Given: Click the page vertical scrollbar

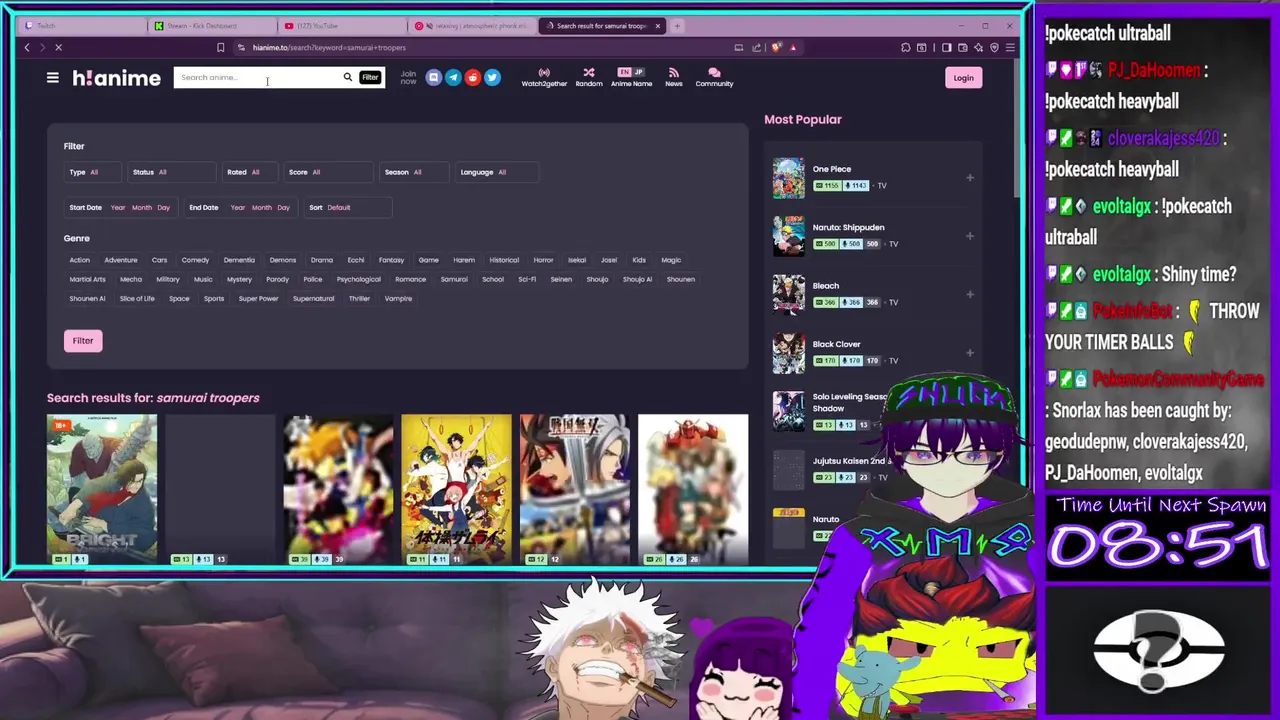Looking at the screenshot, I should coord(1016,130).
